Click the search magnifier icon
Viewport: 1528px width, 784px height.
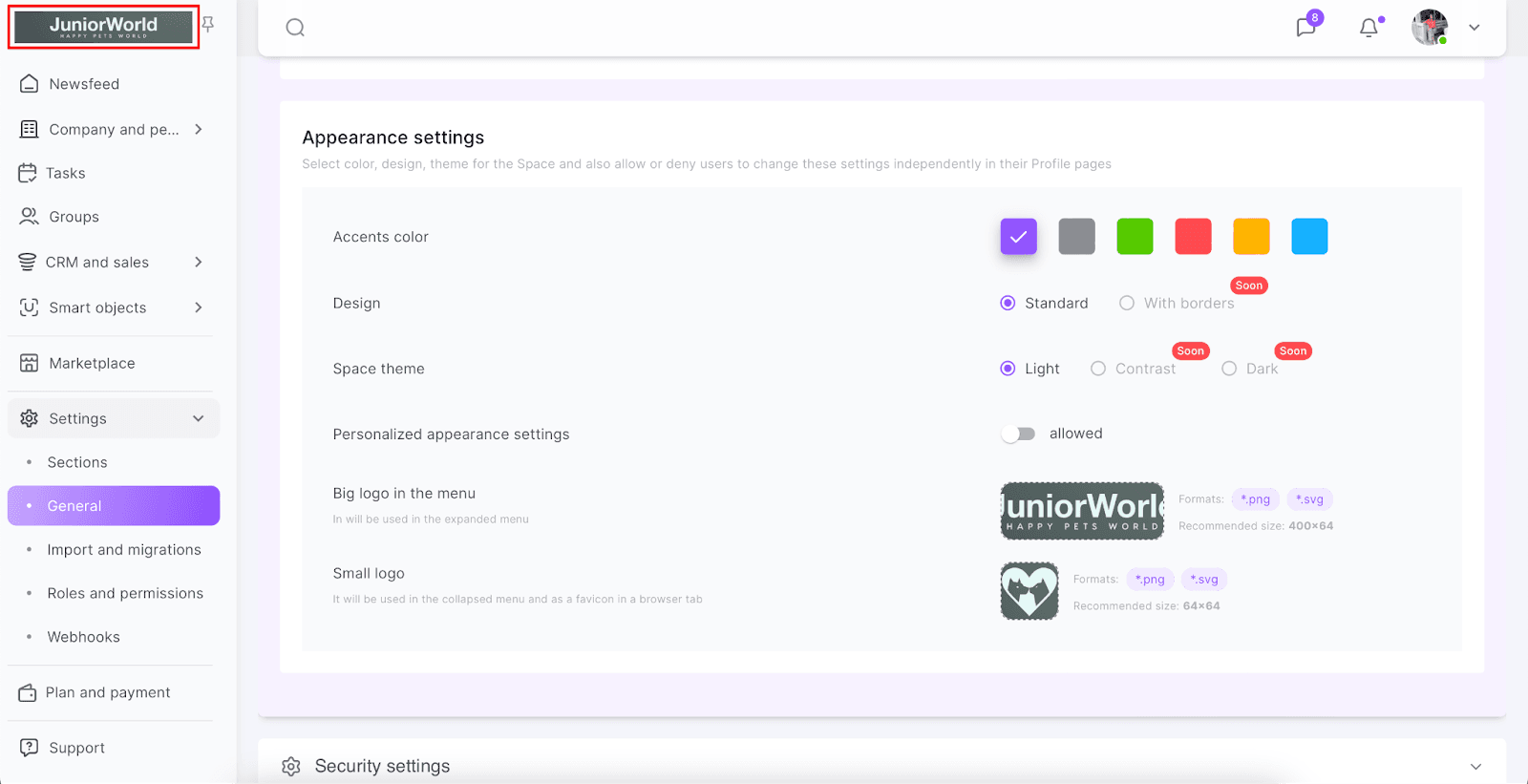(x=295, y=28)
